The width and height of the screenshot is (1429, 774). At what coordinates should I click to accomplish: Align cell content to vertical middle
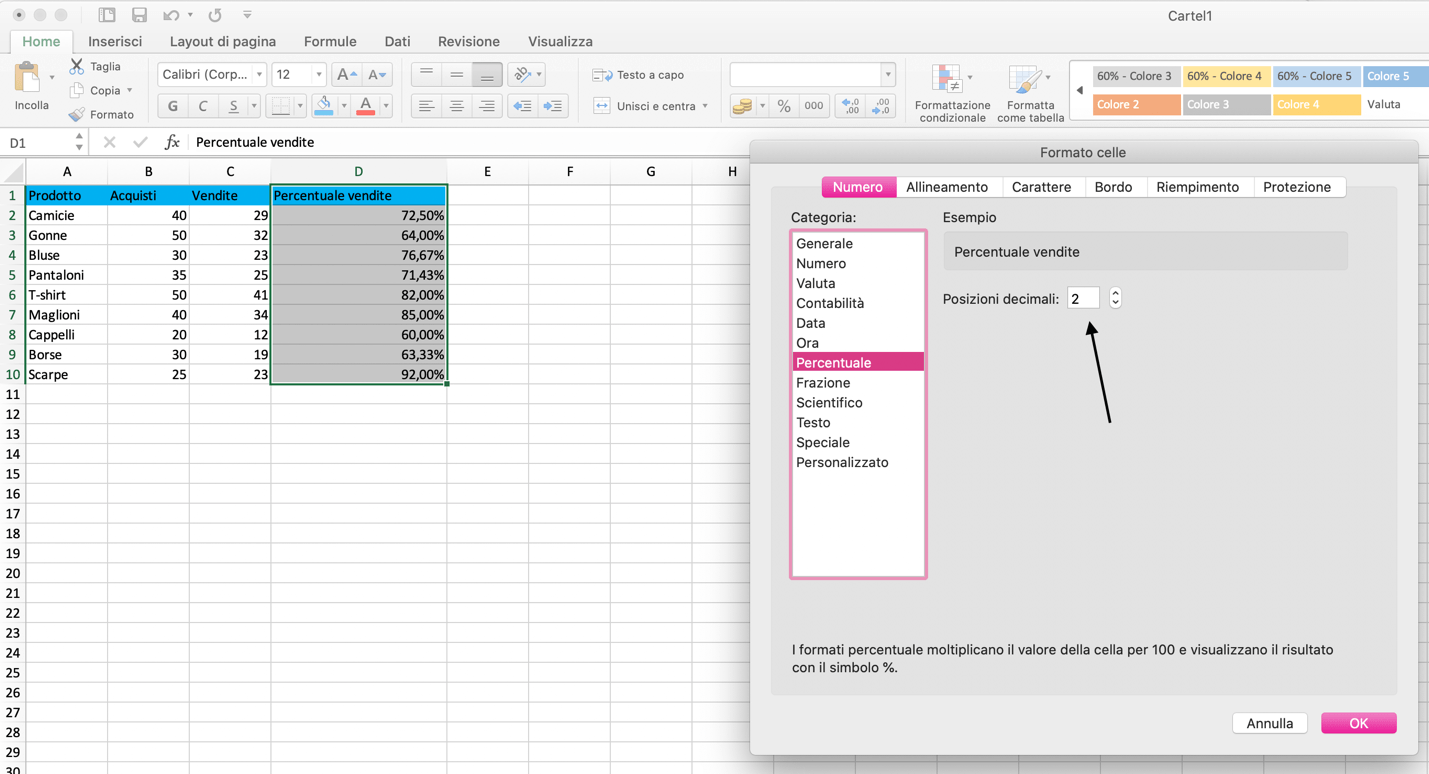[456, 75]
